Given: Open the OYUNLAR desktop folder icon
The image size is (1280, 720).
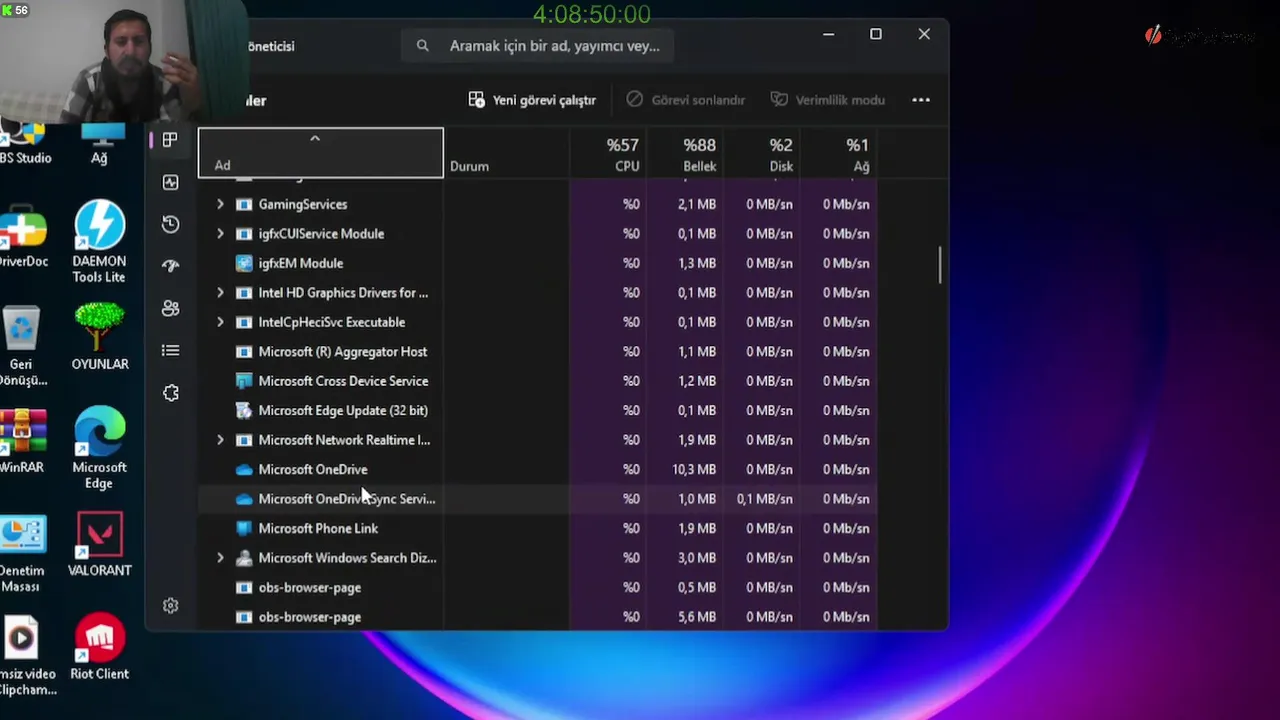Looking at the screenshot, I should point(99,337).
